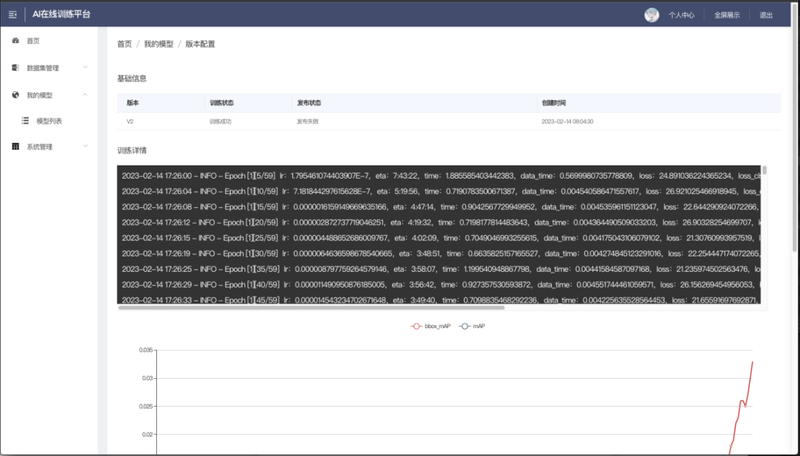The height and width of the screenshot is (456, 800).
Task: Click the user avatar picture
Action: pyautogui.click(x=652, y=15)
